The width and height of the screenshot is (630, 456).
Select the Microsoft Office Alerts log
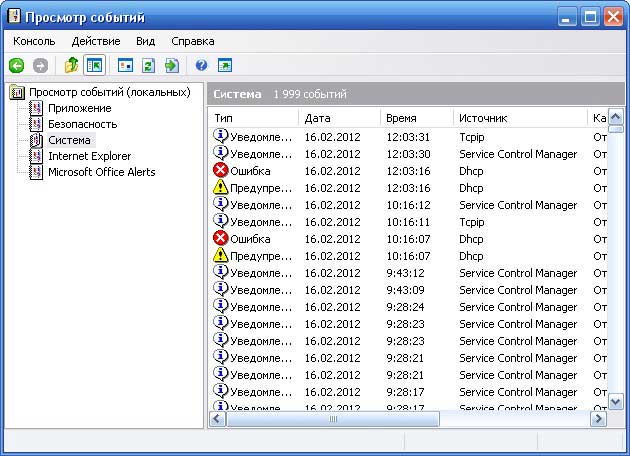(x=101, y=172)
